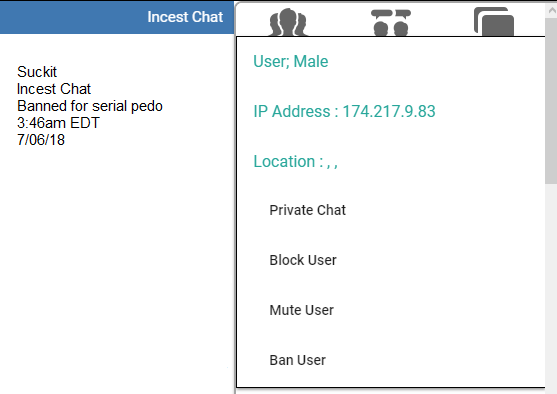Image resolution: width=557 pixels, height=394 pixels.
Task: Click the "User; Male" heading
Action: pos(291,61)
